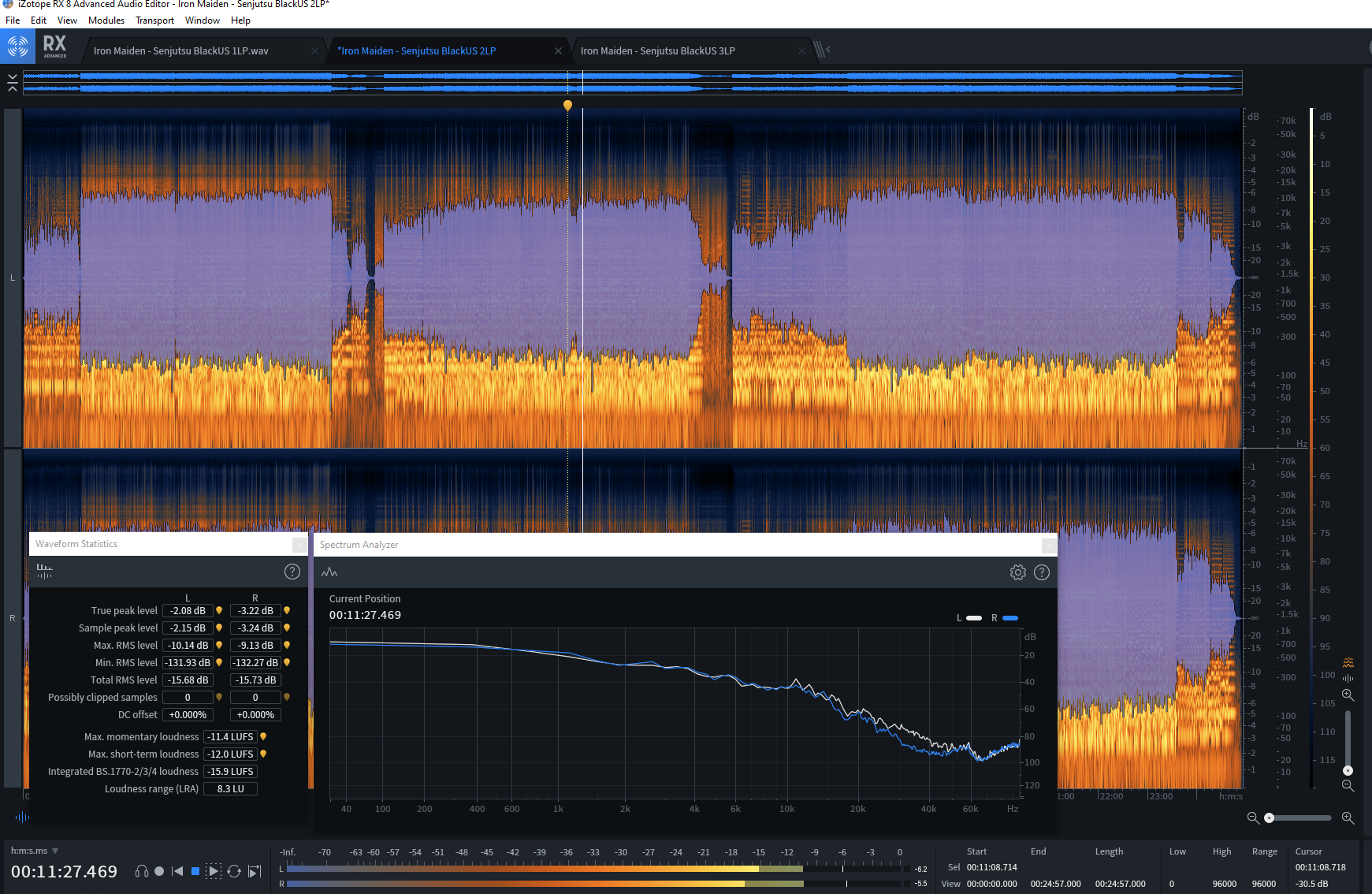Jump to R max RMS level marker
Viewport: 1372px width, 894px height.
point(287,645)
